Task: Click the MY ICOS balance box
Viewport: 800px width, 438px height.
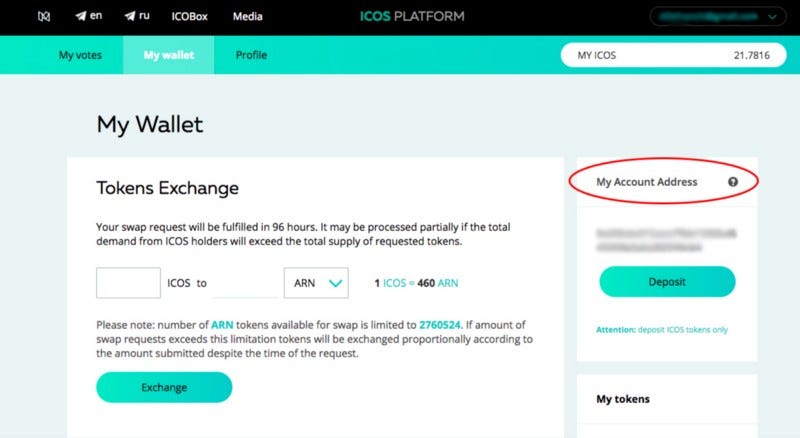Action: 673,55
